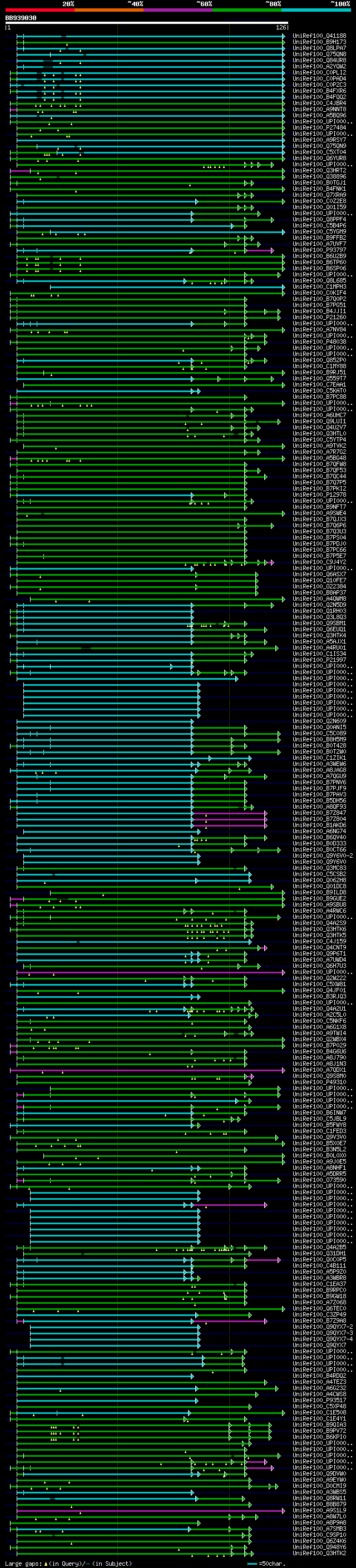
Task: Select hit UniRef100_A9RSY7
Action: click(319, 140)
